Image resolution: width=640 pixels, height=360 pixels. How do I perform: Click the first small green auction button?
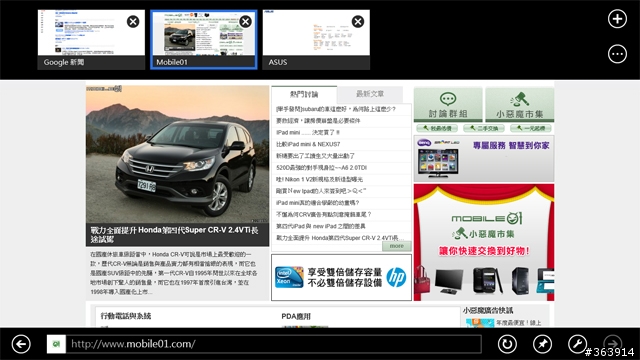[x=437, y=128]
